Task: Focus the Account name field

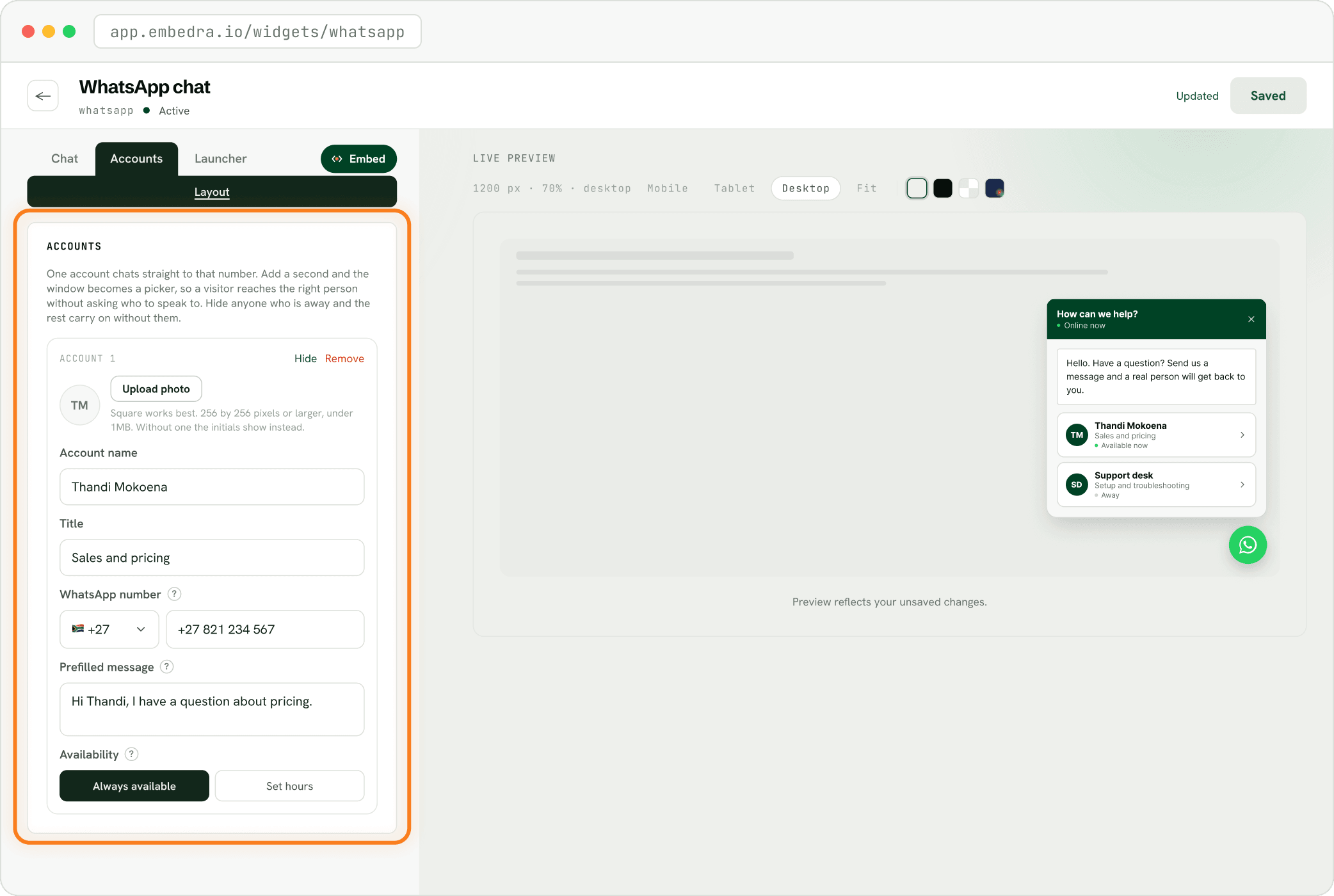Action: point(212,487)
